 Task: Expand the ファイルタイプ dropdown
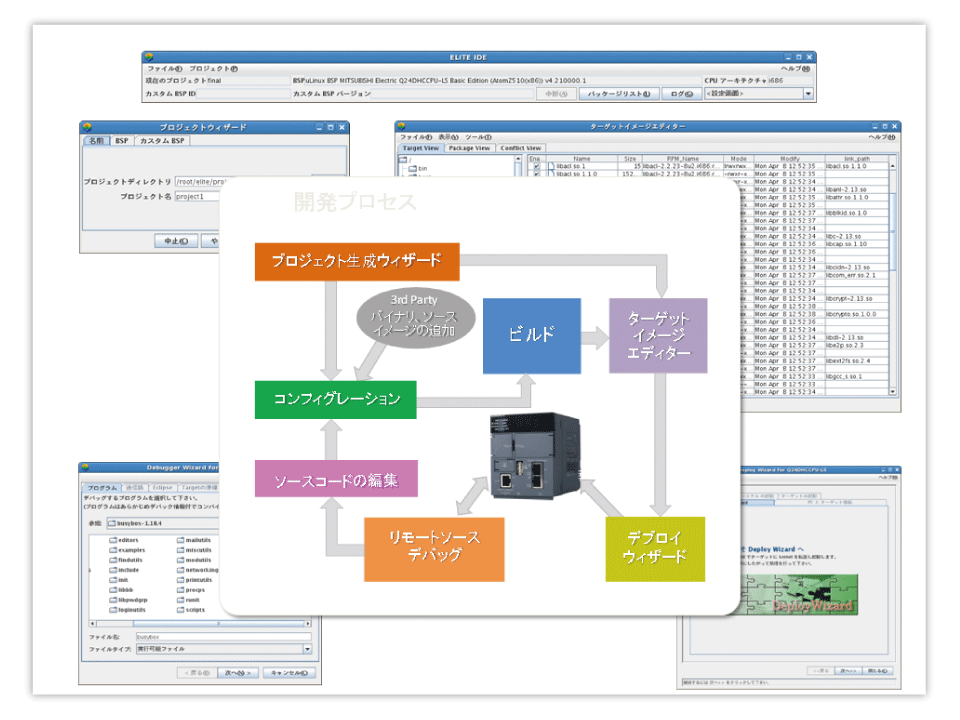point(307,649)
